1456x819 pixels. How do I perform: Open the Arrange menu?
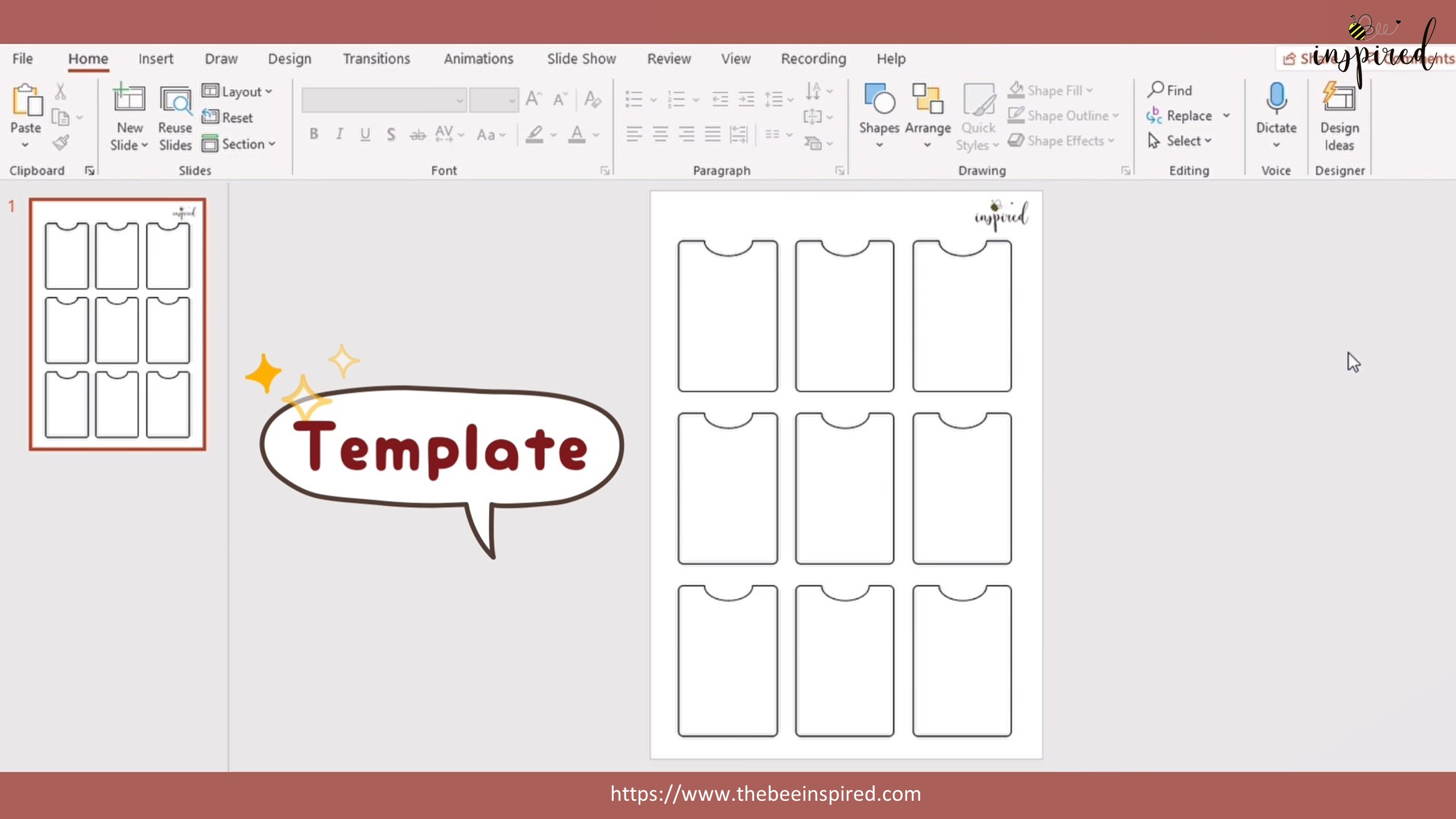(928, 116)
